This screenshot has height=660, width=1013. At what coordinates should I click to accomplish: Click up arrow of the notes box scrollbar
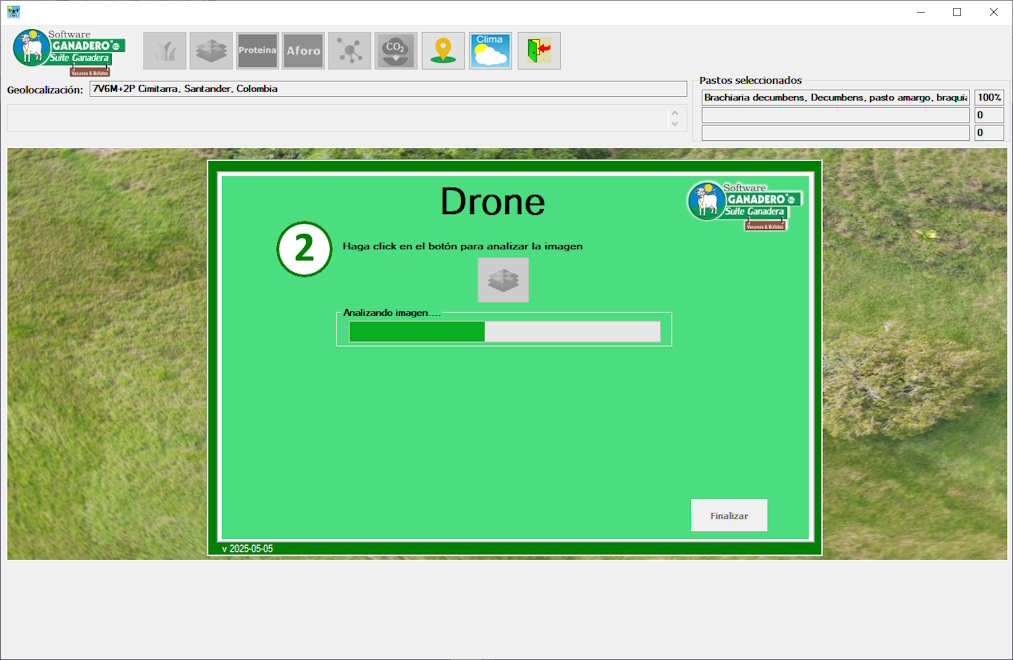point(675,112)
